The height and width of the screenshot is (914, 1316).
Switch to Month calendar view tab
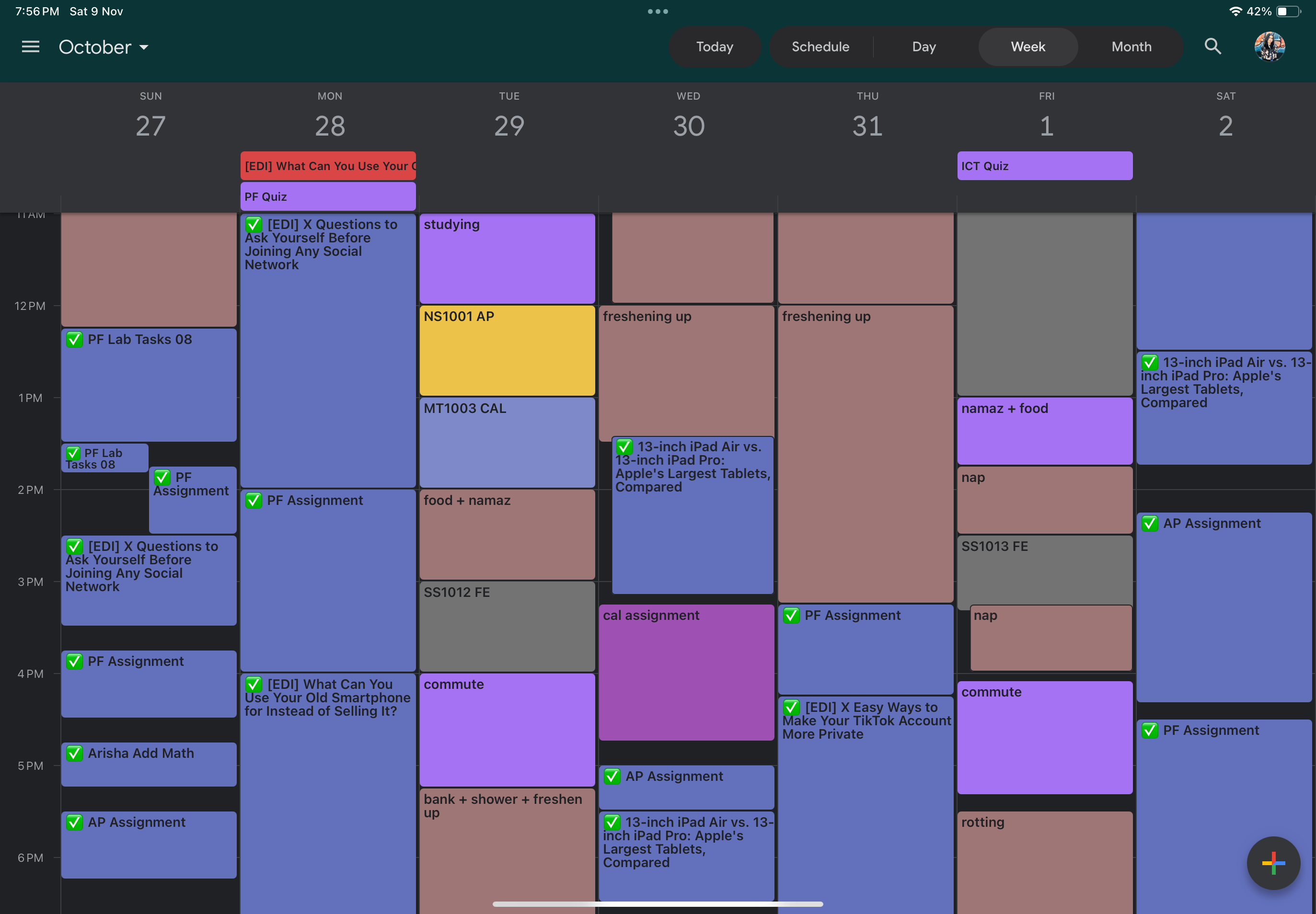pyautogui.click(x=1130, y=47)
